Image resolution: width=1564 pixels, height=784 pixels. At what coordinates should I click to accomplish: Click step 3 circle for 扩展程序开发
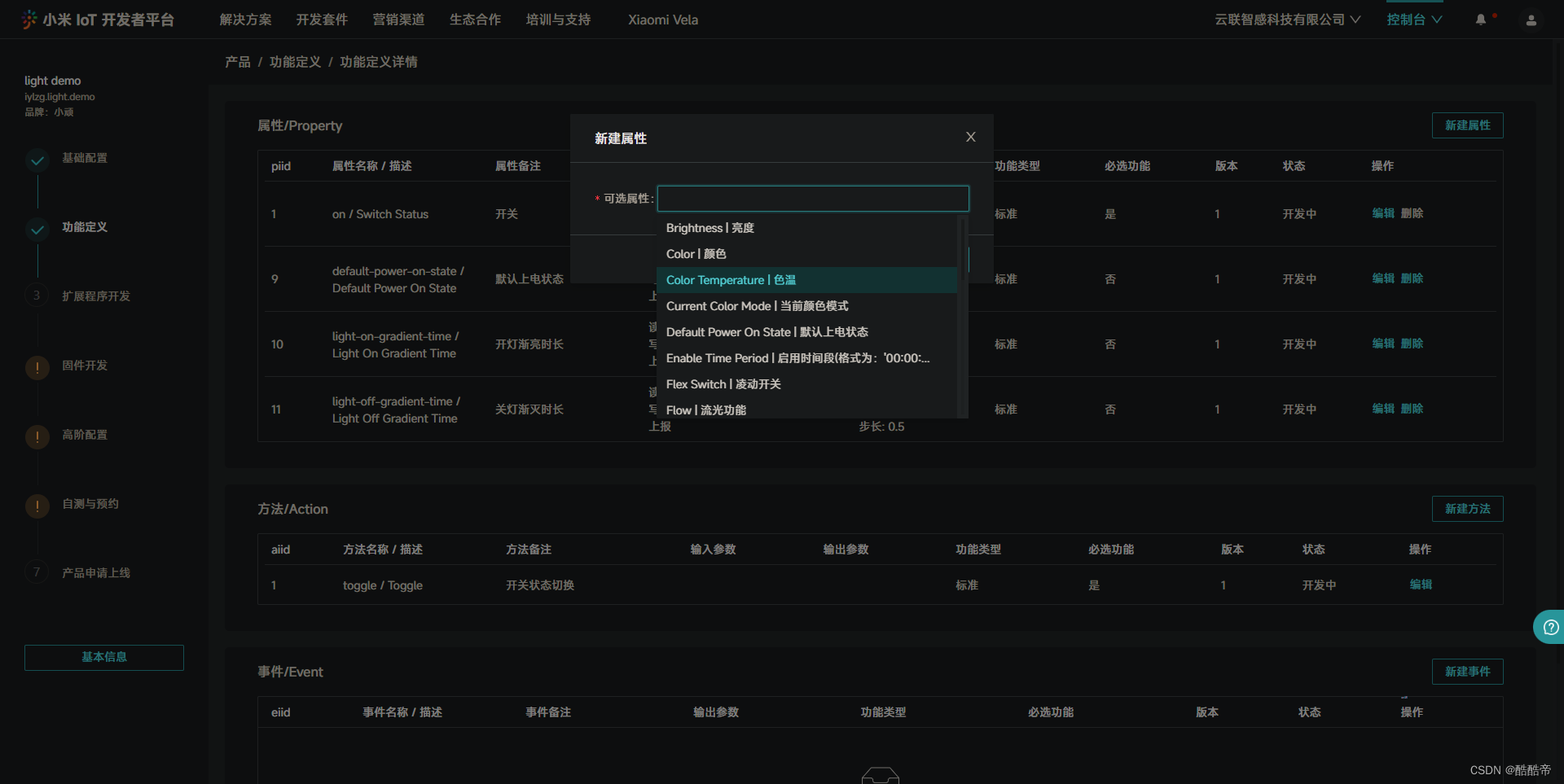click(x=37, y=295)
